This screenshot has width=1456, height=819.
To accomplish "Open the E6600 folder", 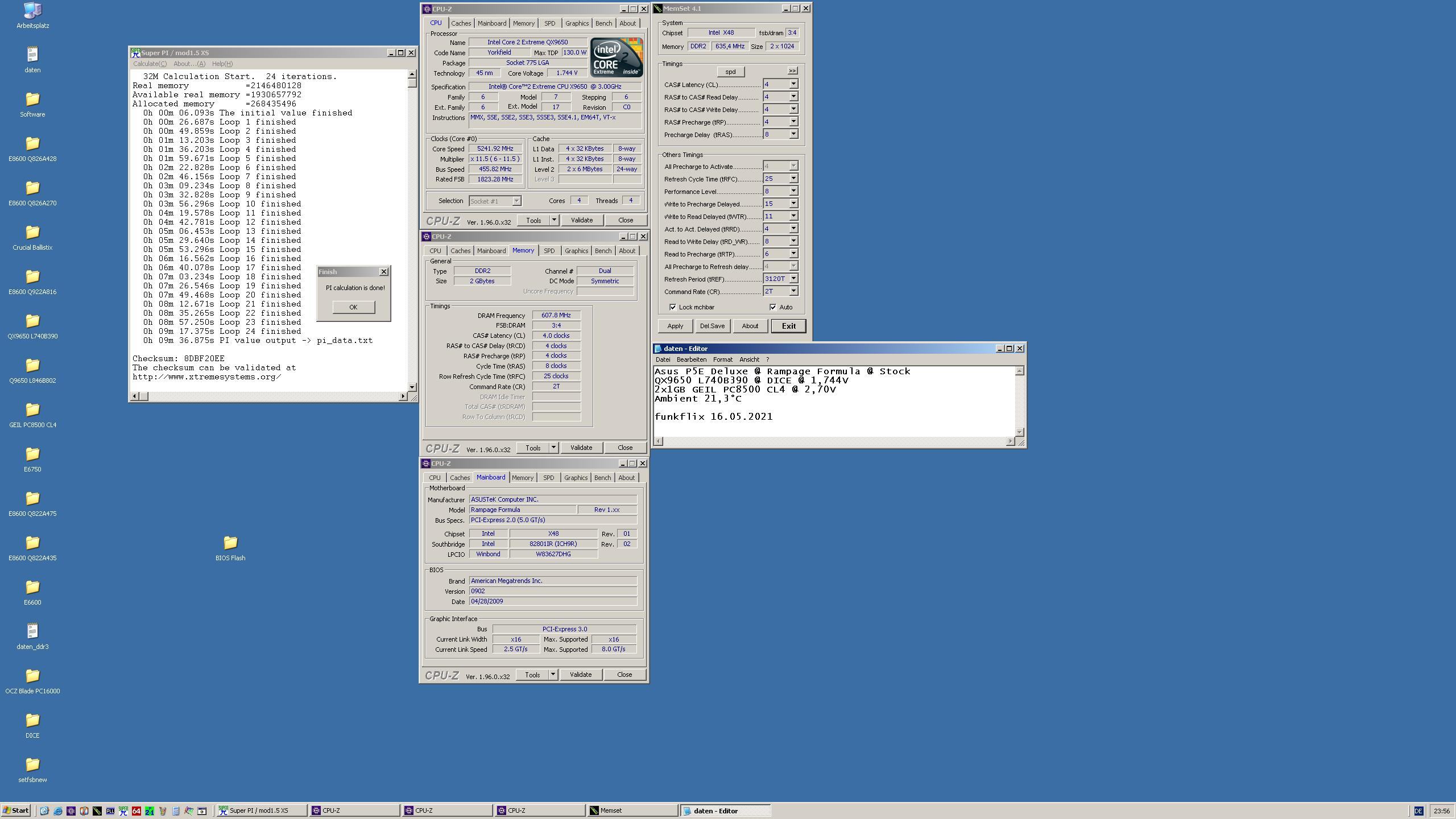I will [32, 592].
